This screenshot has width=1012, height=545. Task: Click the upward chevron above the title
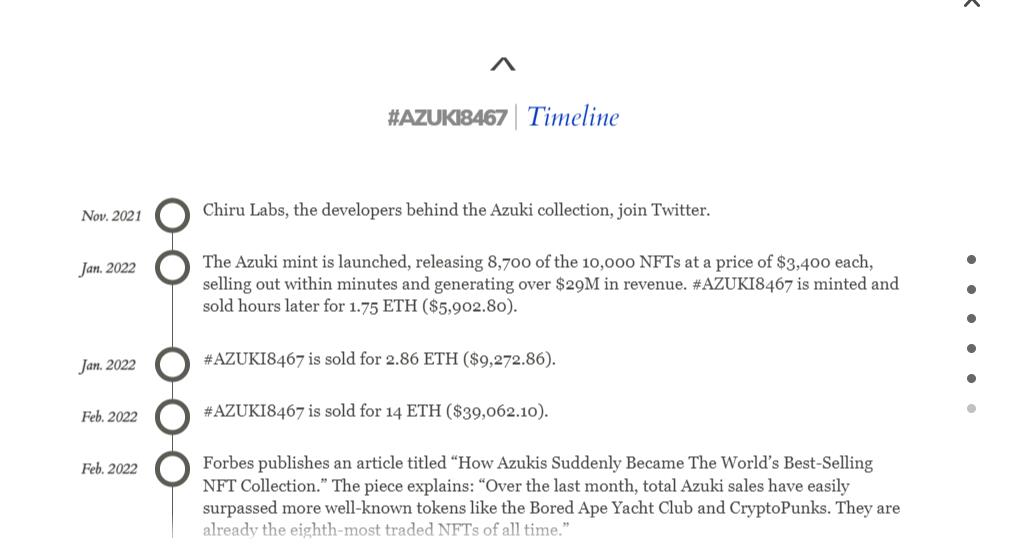[503, 65]
